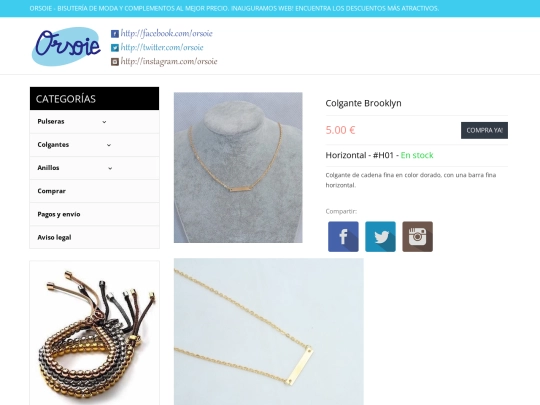Screen dimensions: 540x405
Task: Expand the Anillos category chevron
Action: click(x=110, y=168)
